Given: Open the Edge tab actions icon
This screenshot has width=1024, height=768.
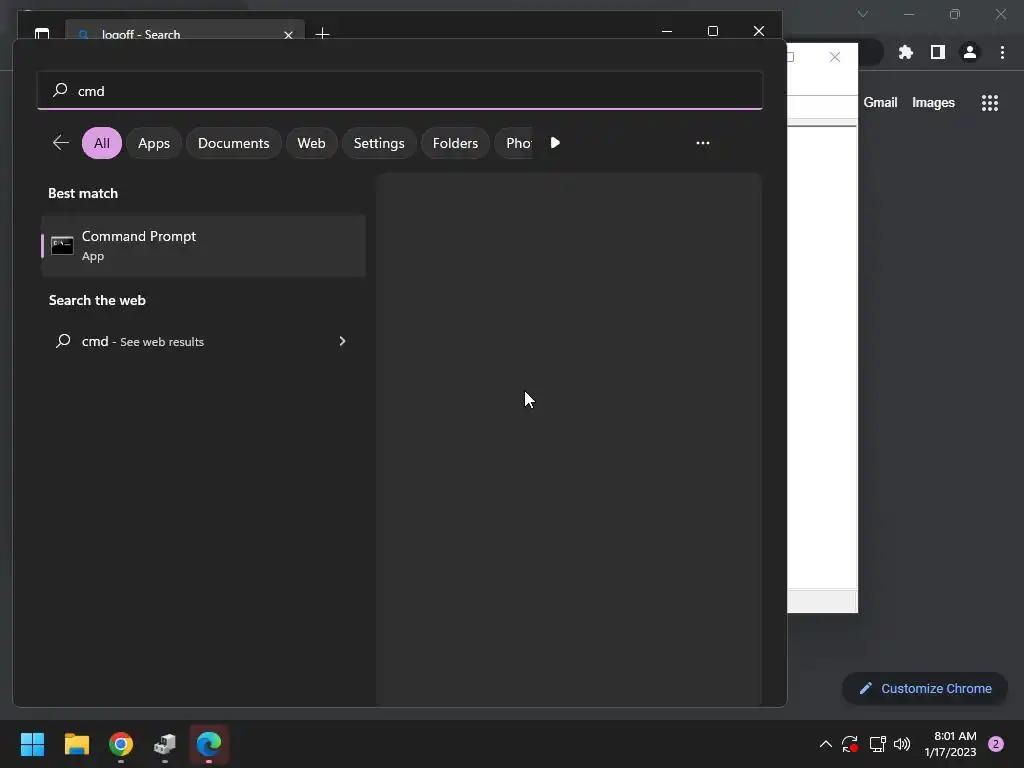Looking at the screenshot, I should tap(42, 33).
